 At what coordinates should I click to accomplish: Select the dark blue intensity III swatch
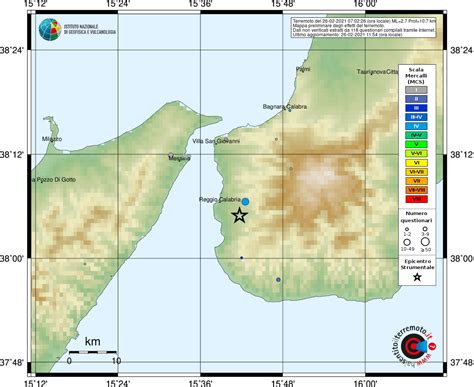click(x=416, y=108)
